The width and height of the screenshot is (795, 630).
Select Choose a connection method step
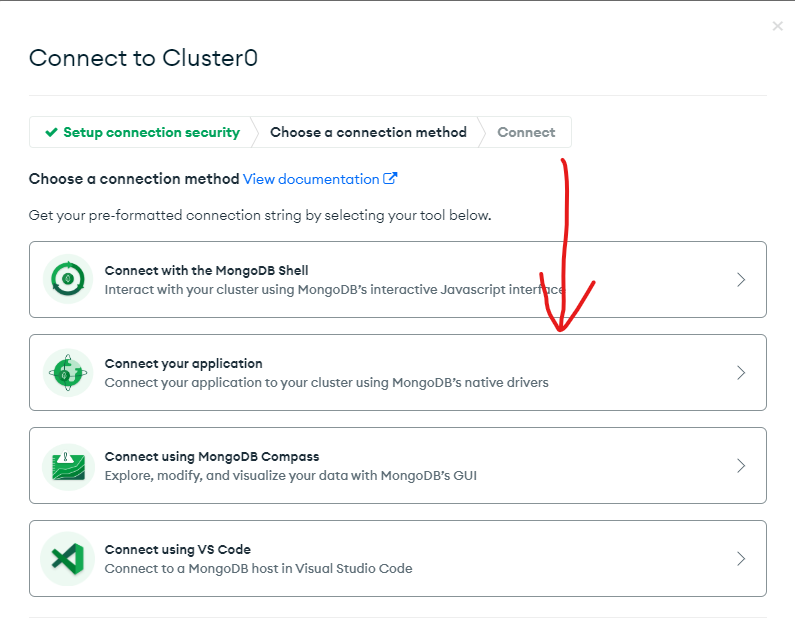click(x=368, y=132)
